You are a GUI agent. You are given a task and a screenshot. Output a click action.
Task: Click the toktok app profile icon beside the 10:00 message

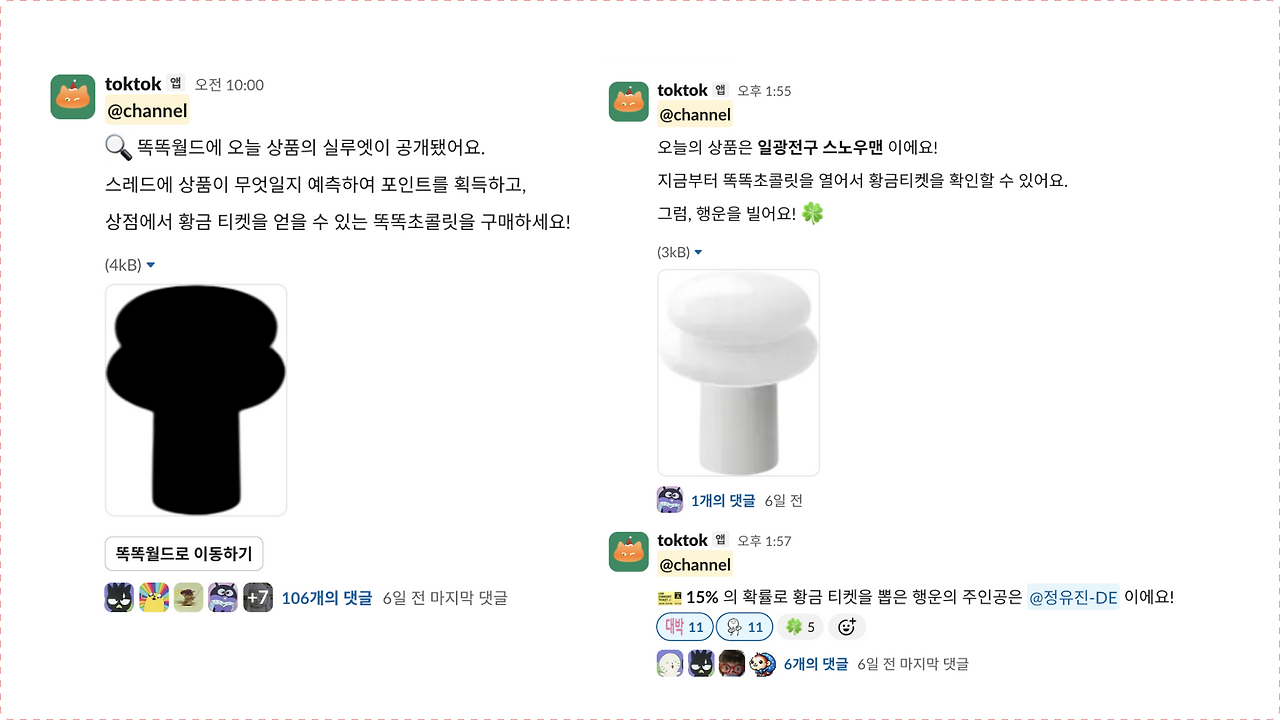point(73,96)
